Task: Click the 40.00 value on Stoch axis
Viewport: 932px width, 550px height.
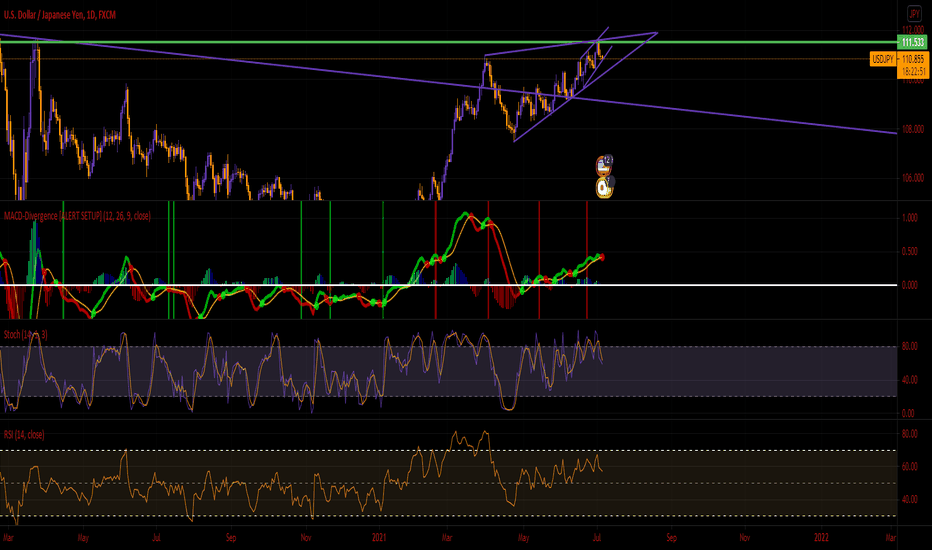Action: (x=909, y=379)
